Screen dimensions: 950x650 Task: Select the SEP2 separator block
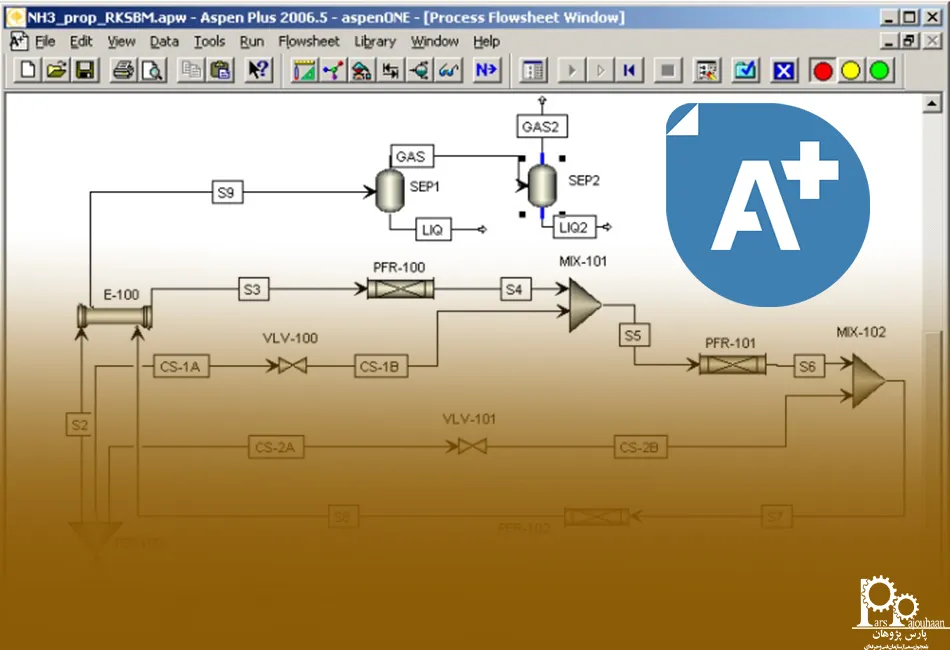541,185
